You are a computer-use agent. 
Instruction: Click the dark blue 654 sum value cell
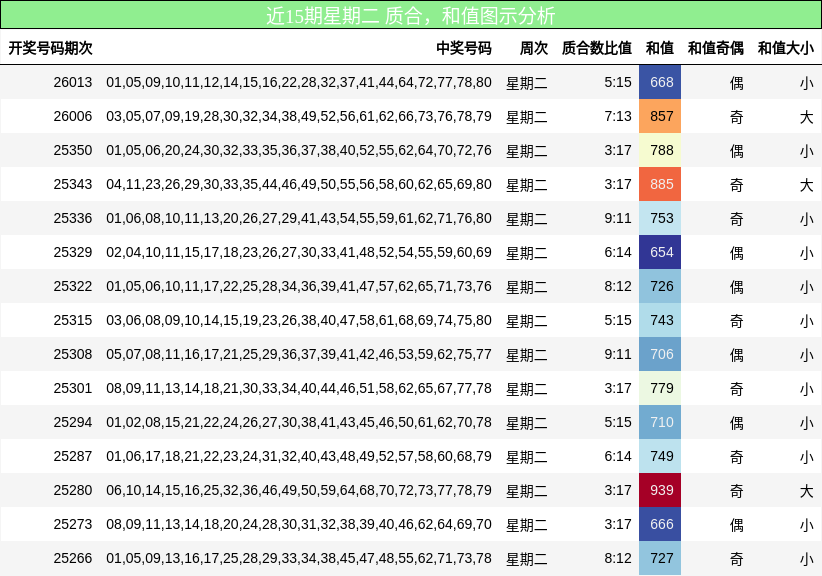point(660,253)
